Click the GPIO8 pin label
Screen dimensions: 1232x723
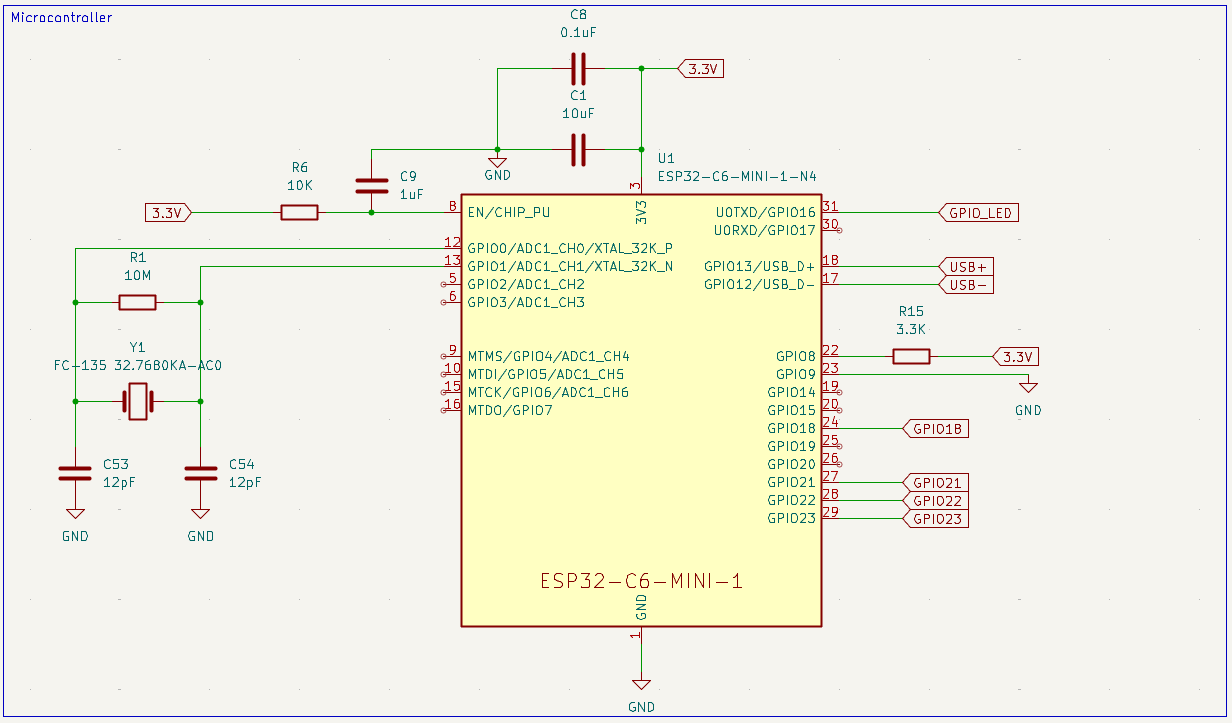point(796,356)
